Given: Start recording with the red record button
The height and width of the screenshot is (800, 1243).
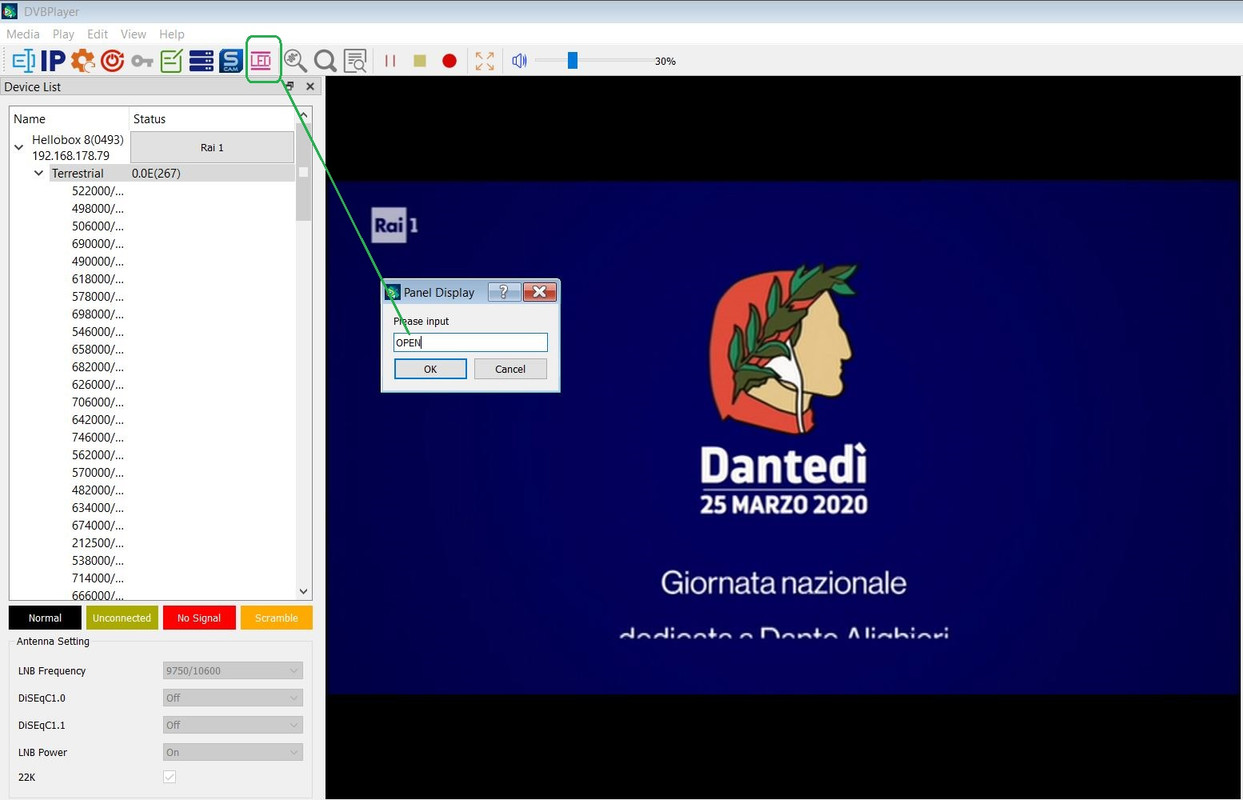Looking at the screenshot, I should (x=449, y=61).
